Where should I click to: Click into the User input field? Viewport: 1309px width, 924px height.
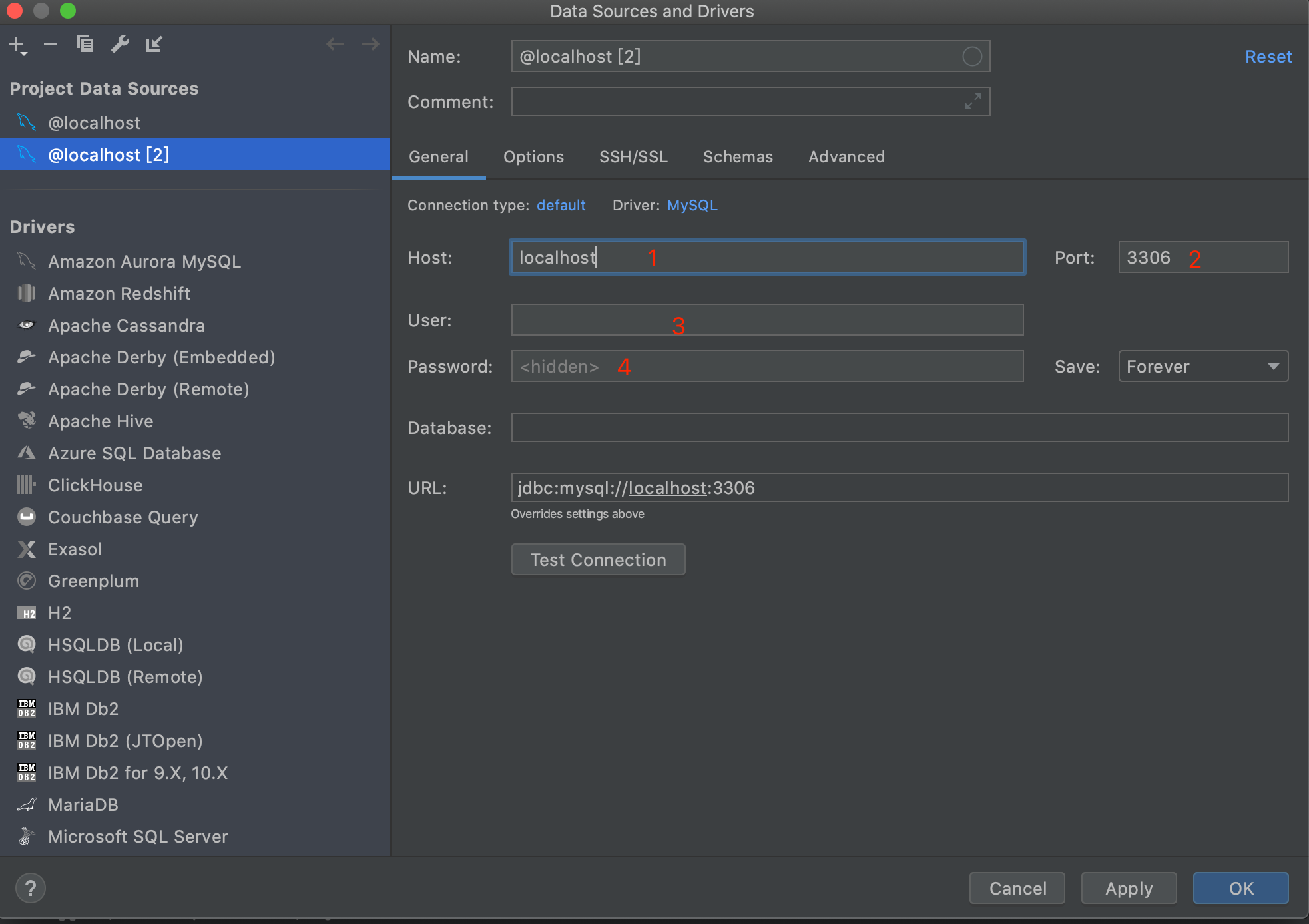pyautogui.click(x=766, y=320)
